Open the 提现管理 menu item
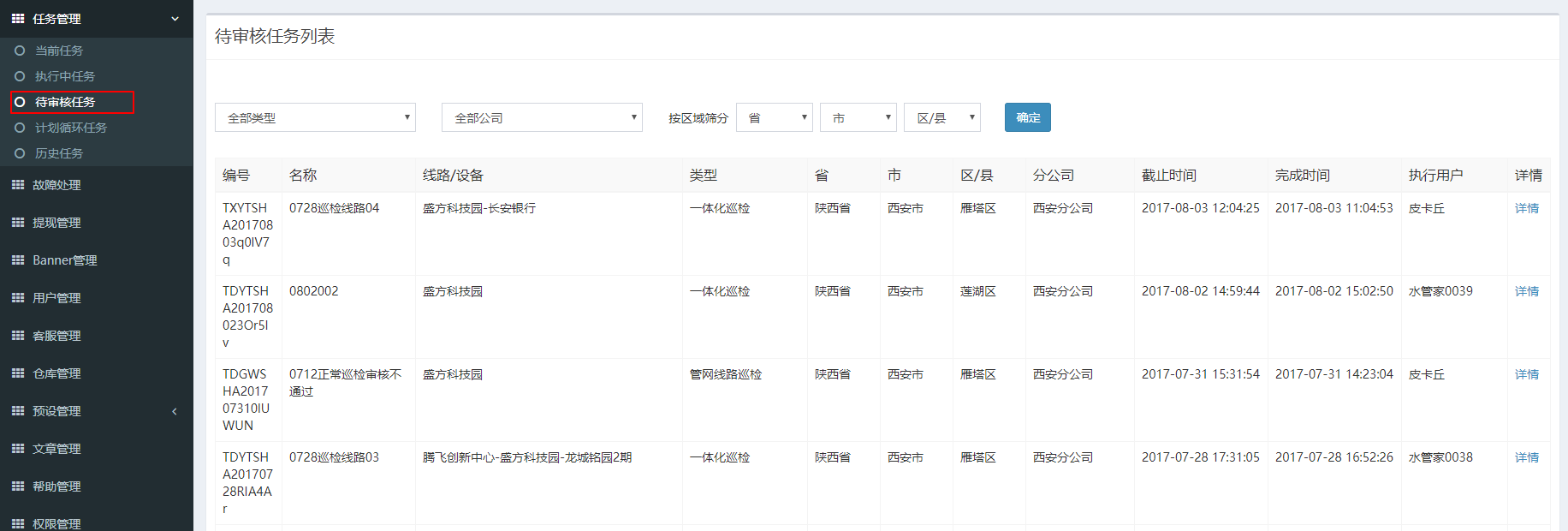This screenshot has height=531, width=1568. click(56, 222)
